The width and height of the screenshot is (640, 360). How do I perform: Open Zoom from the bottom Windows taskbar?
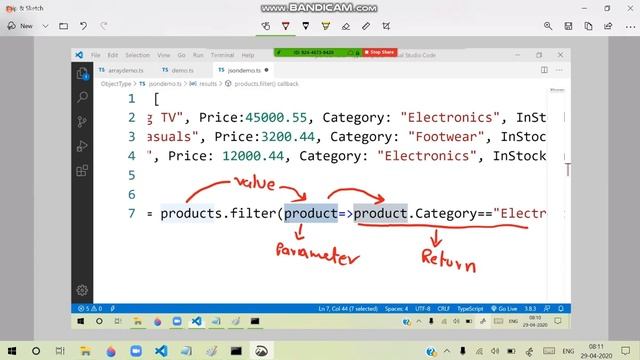tap(136, 351)
